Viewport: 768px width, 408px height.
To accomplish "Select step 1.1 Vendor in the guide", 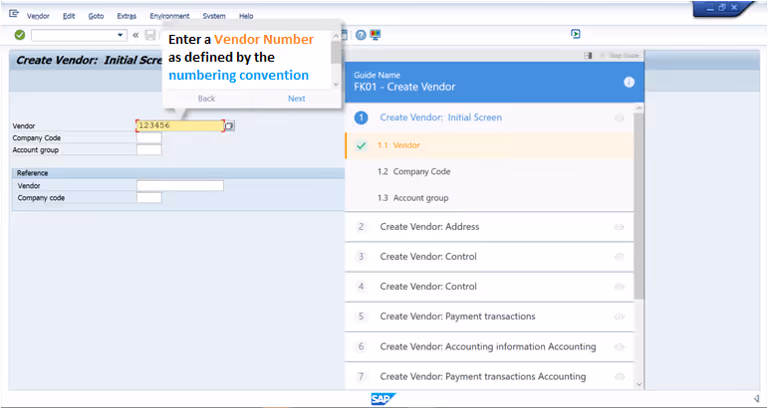I will 489,145.
